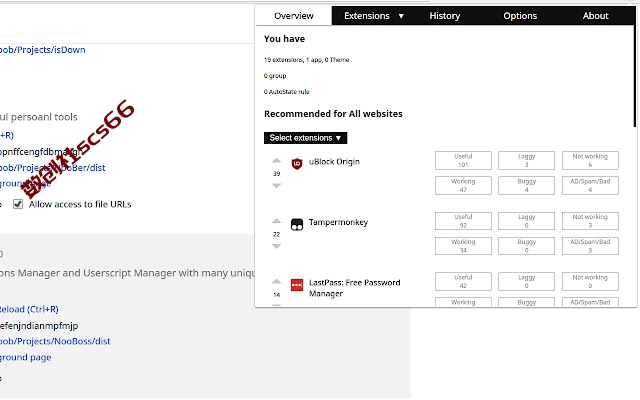The width and height of the screenshot is (640, 400).
Task: Expand the Extensions tab dropdown arrow
Action: pos(401,16)
